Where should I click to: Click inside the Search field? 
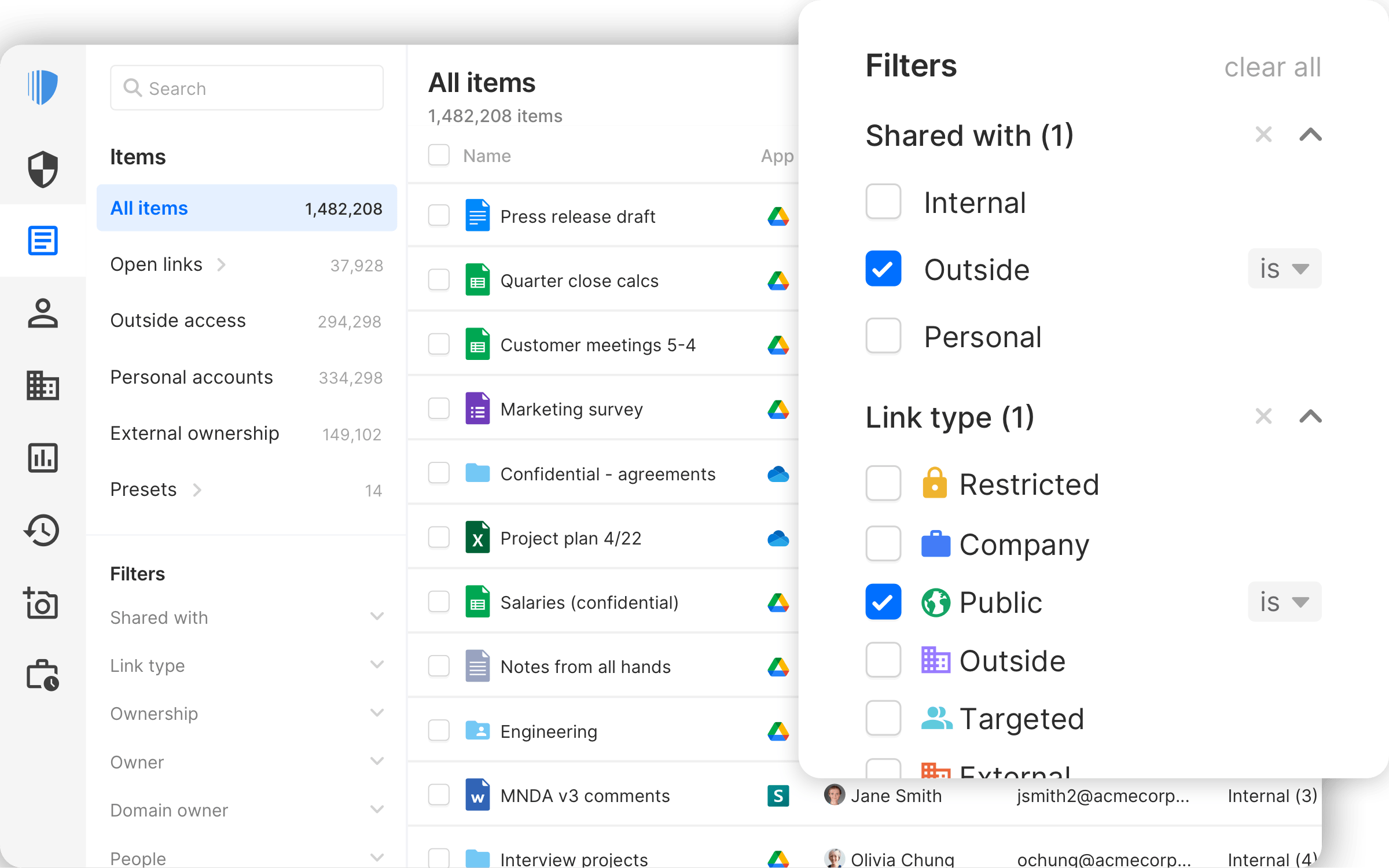pyautogui.click(x=247, y=88)
